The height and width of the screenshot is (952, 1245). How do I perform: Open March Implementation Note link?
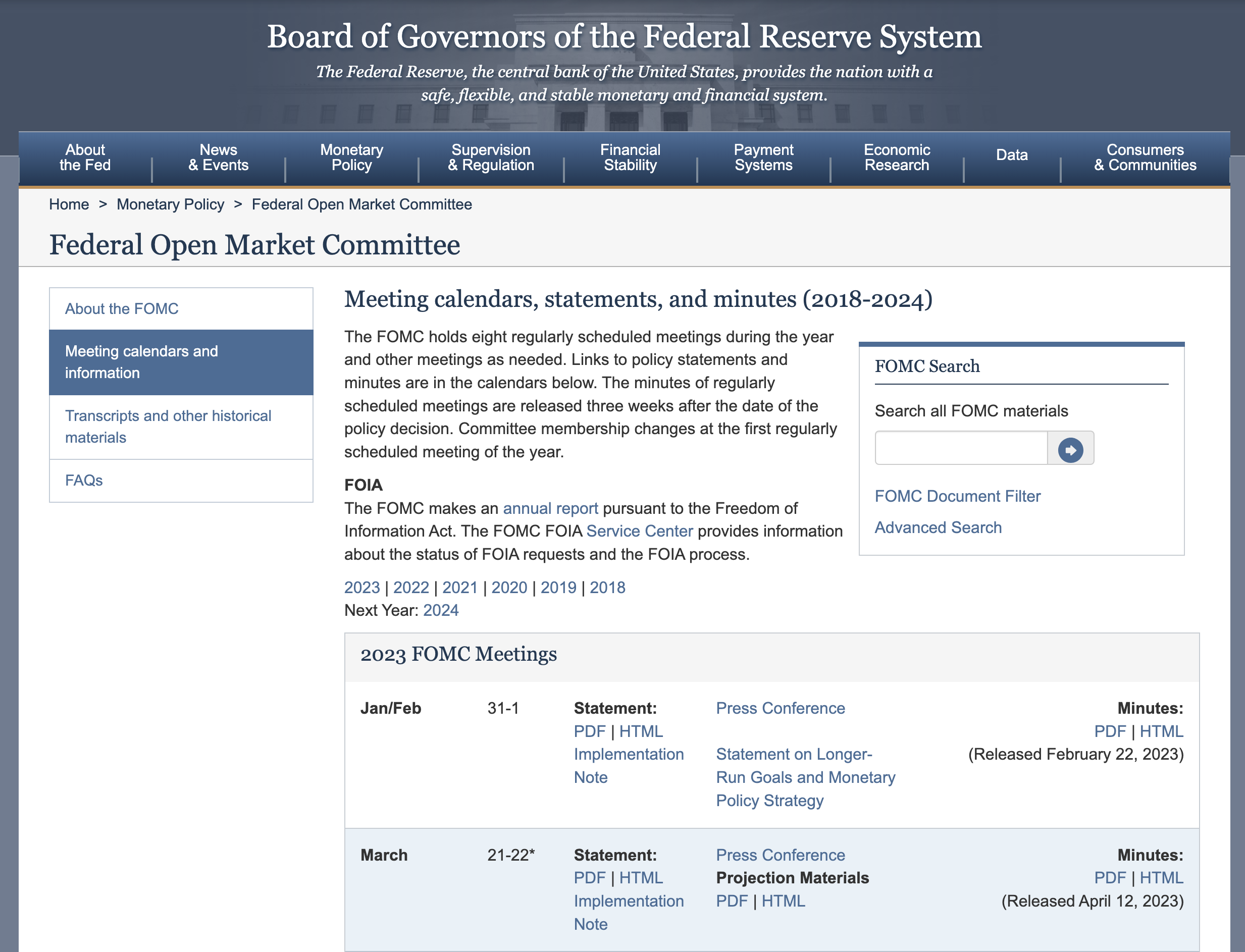629,912
